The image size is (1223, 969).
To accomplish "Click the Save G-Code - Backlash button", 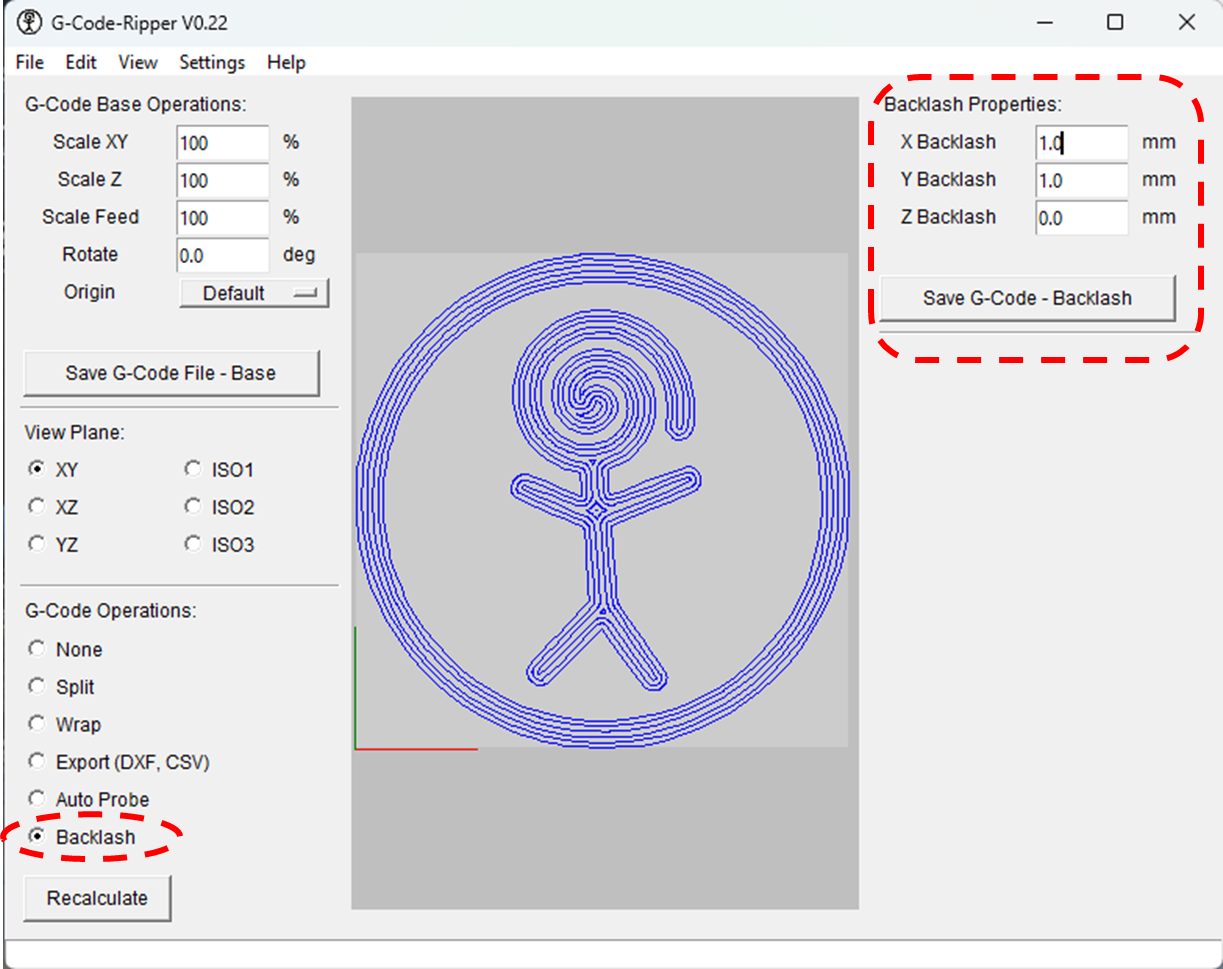I will coord(1026,297).
